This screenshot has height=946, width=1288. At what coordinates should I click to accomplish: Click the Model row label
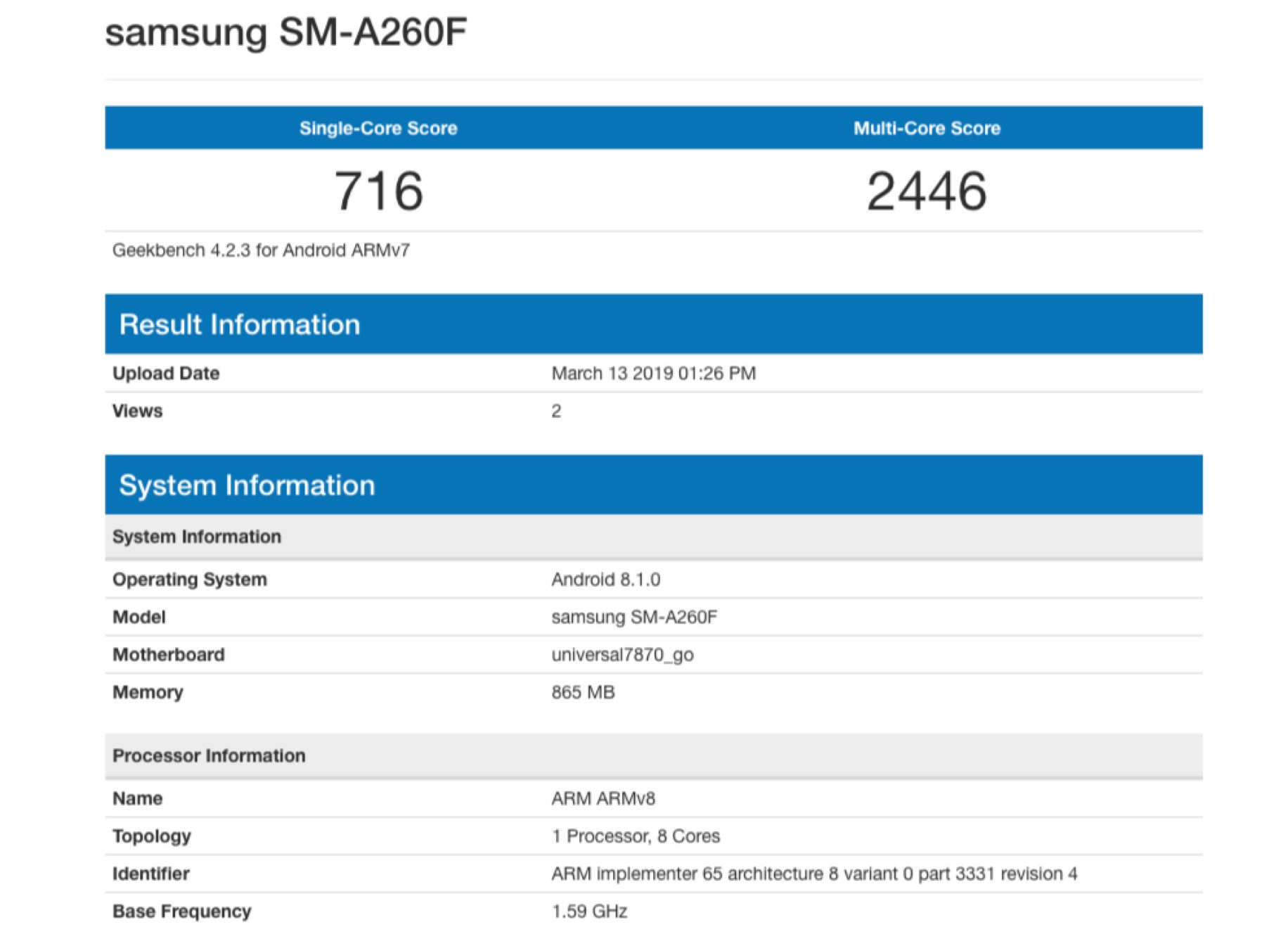click(139, 617)
